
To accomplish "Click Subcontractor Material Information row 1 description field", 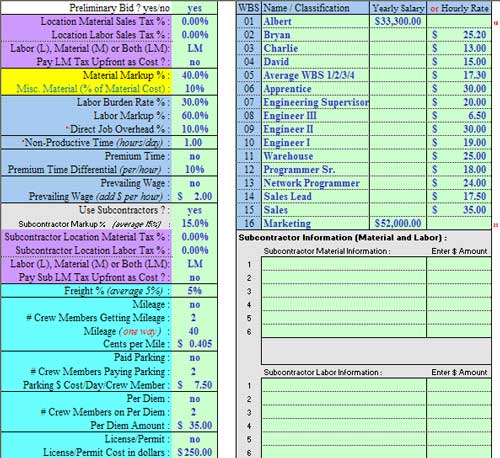I will [x=344, y=264].
